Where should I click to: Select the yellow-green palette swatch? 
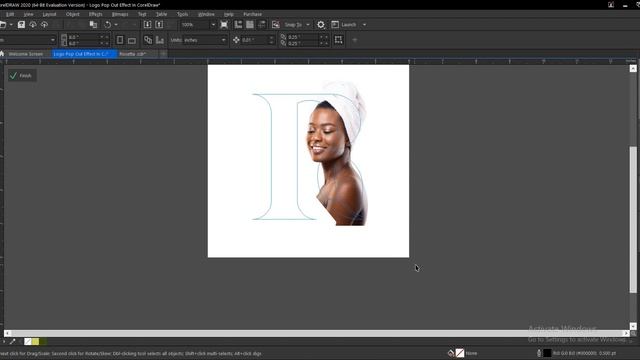pyautogui.click(x=36, y=342)
